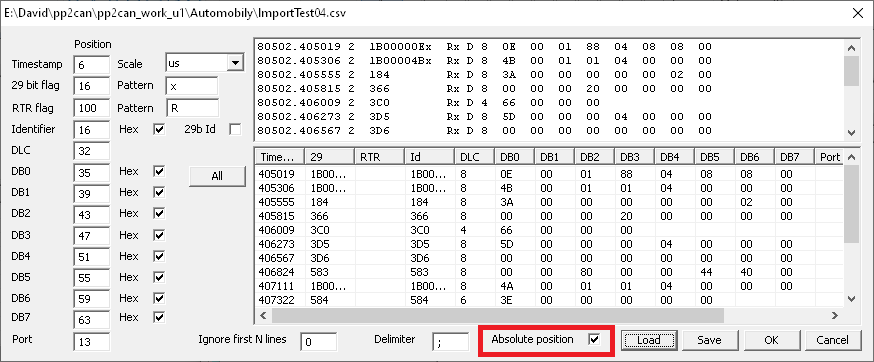874x362 pixels.
Task: Toggle Hex checkbox for DB6
Action: pos(159,298)
